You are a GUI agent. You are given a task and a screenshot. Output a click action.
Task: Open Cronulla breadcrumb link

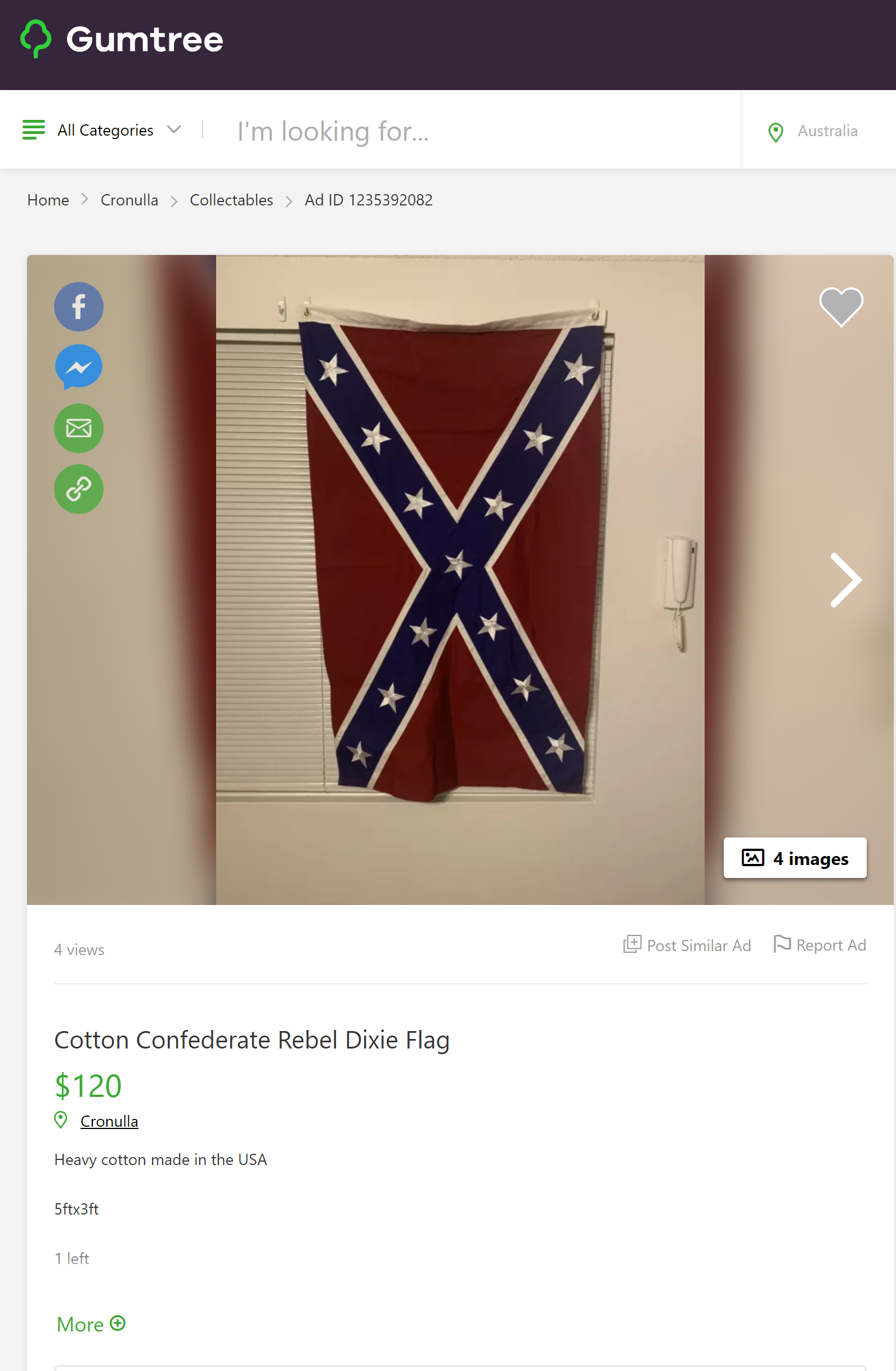(129, 200)
